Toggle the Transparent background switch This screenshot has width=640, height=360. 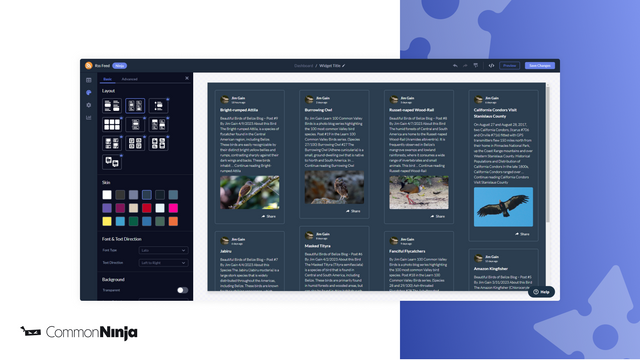click(182, 290)
